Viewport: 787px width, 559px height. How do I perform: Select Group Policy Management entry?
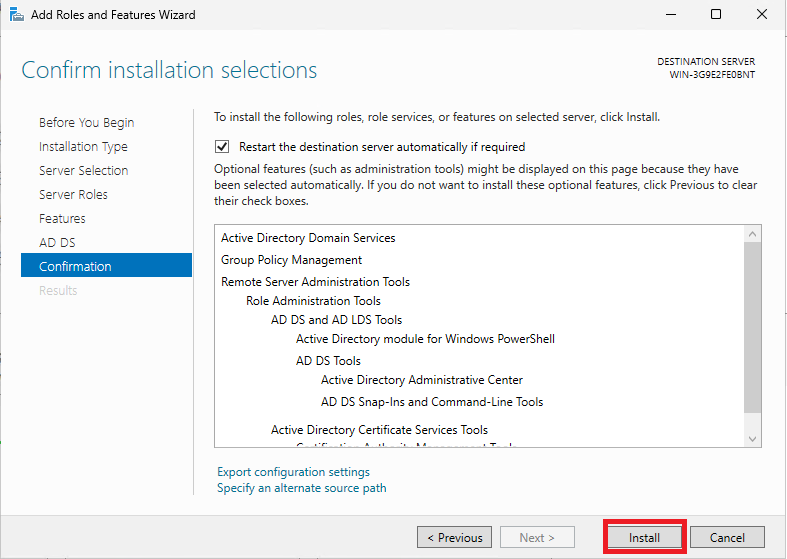(x=291, y=260)
